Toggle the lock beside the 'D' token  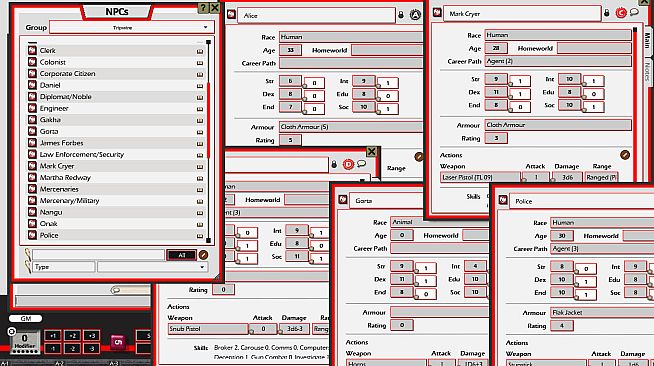(x=334, y=165)
